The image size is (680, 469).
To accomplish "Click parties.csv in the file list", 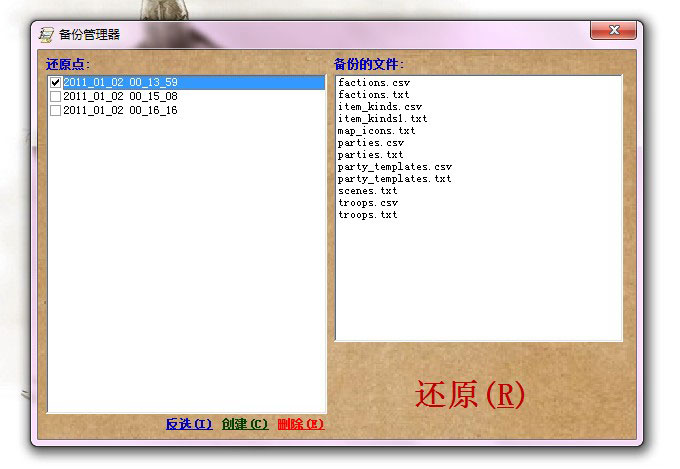I will tap(370, 143).
